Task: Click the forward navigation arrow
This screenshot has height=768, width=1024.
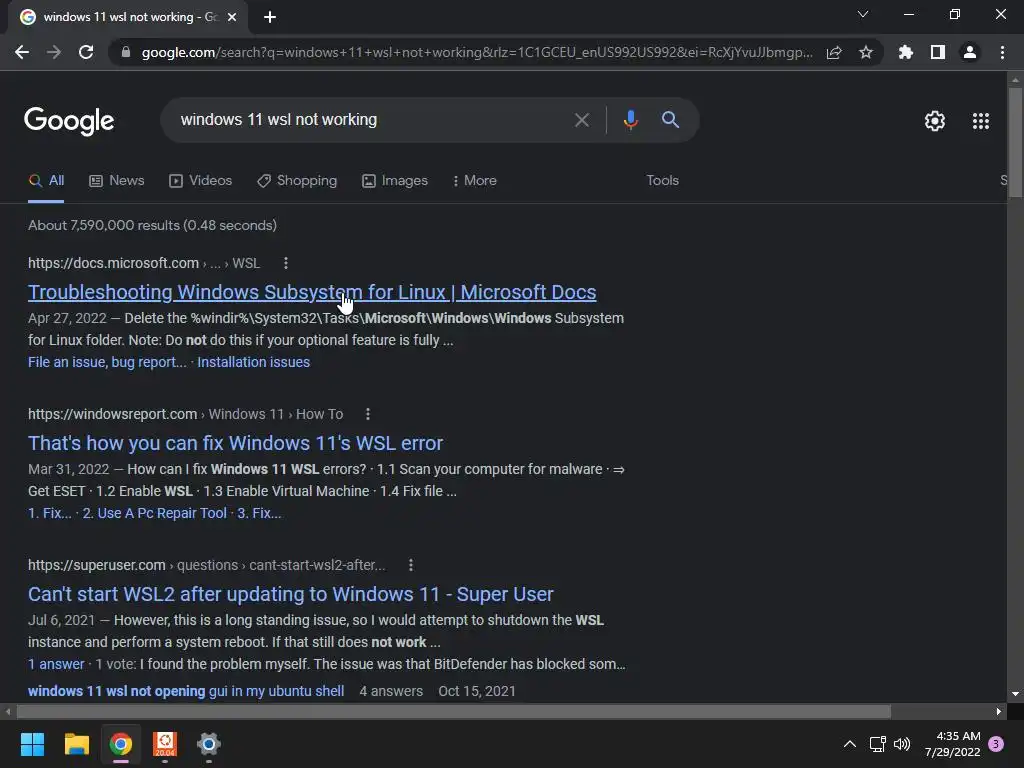Action: [54, 52]
